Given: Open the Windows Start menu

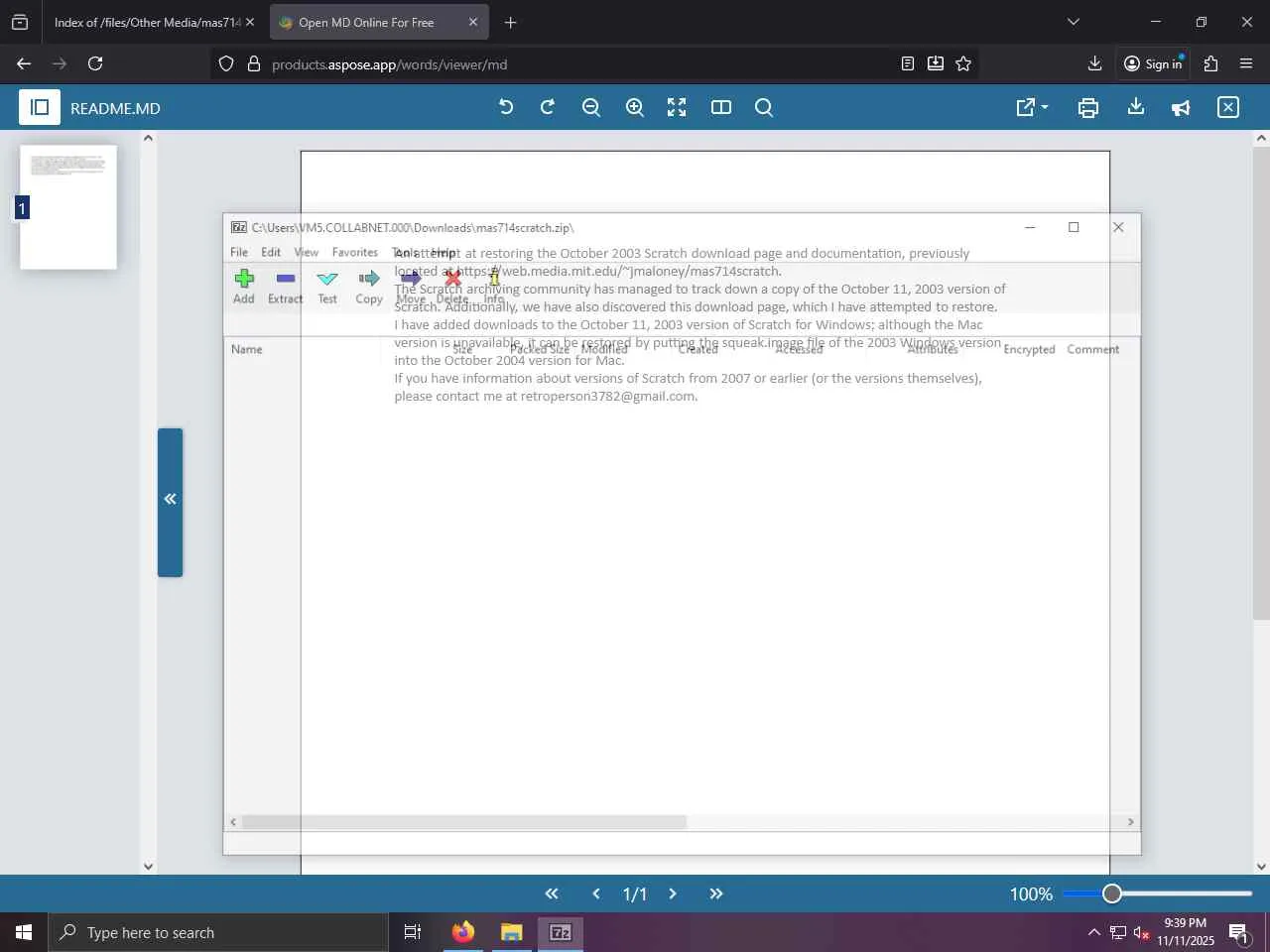Looking at the screenshot, I should point(24,932).
